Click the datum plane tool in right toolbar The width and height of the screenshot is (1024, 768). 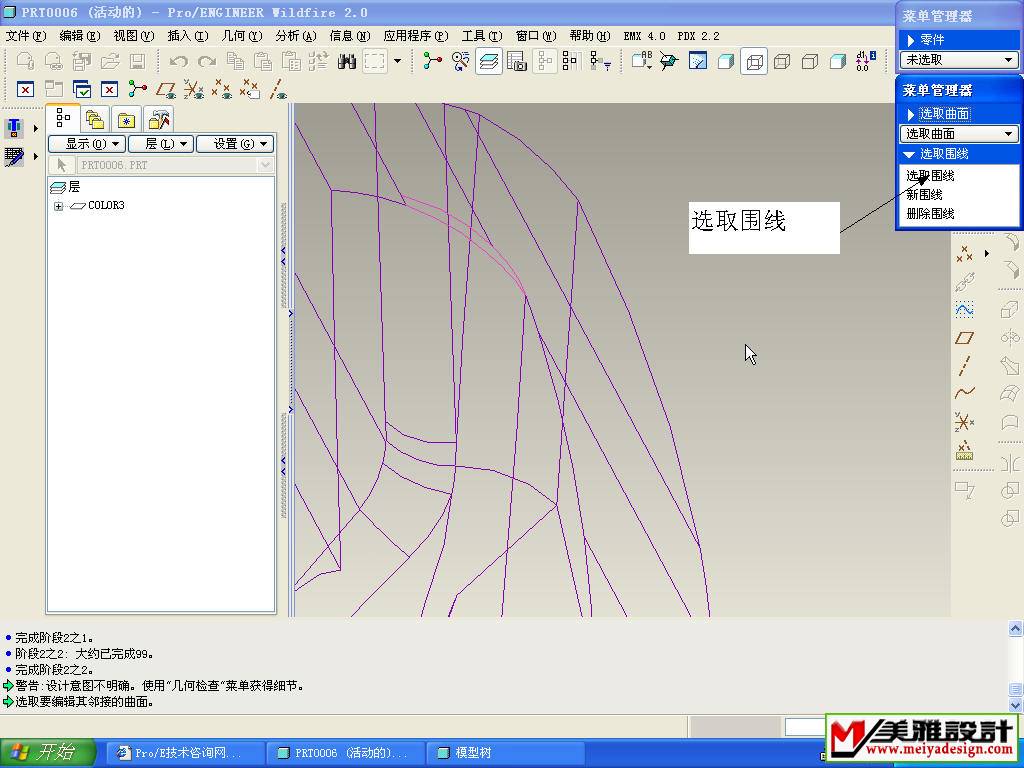point(965,338)
